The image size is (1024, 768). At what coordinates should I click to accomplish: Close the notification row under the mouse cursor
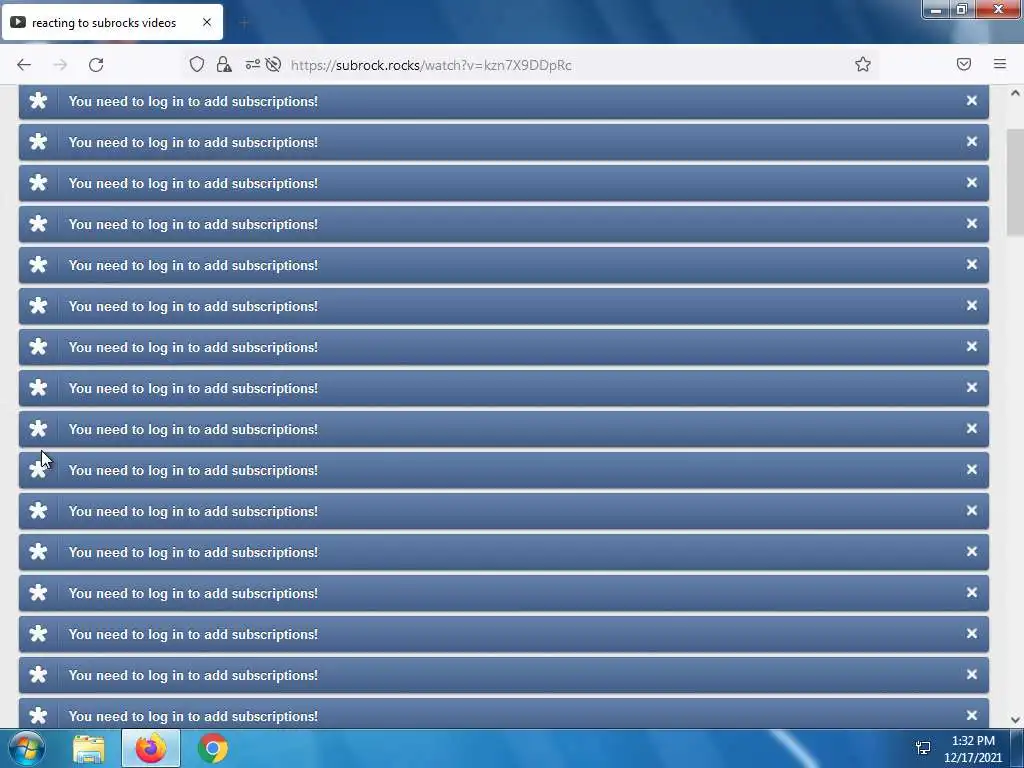pyautogui.click(x=972, y=470)
